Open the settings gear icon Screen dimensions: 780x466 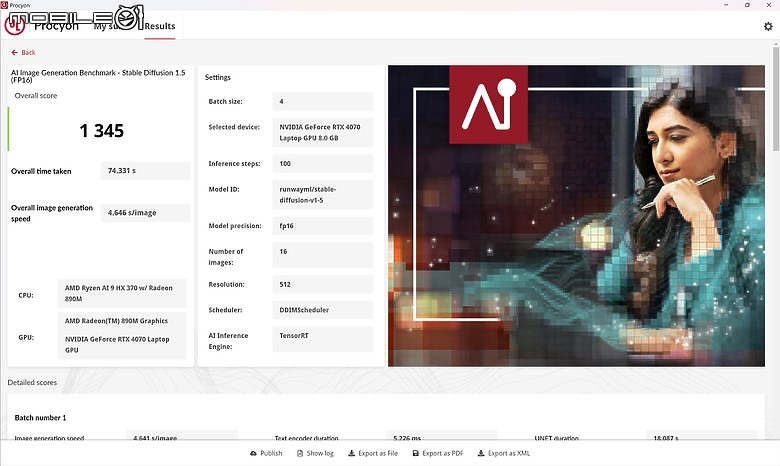click(768, 26)
